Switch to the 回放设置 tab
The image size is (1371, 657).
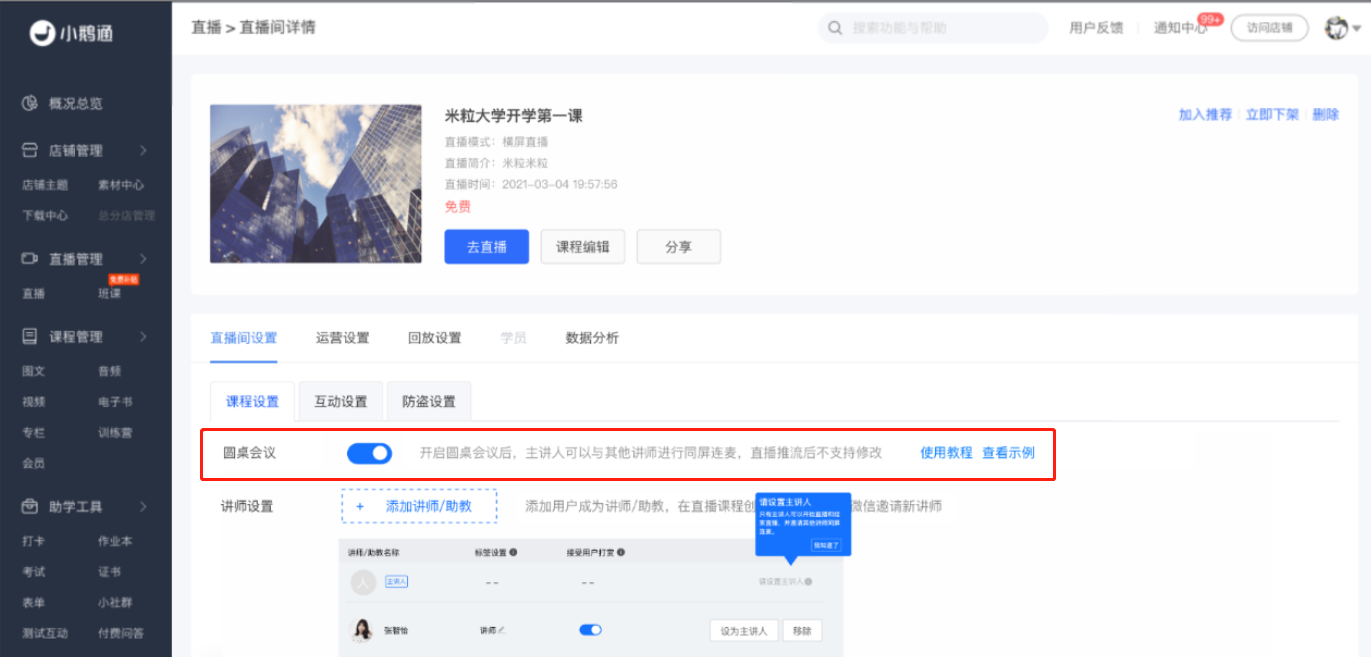[x=434, y=338]
